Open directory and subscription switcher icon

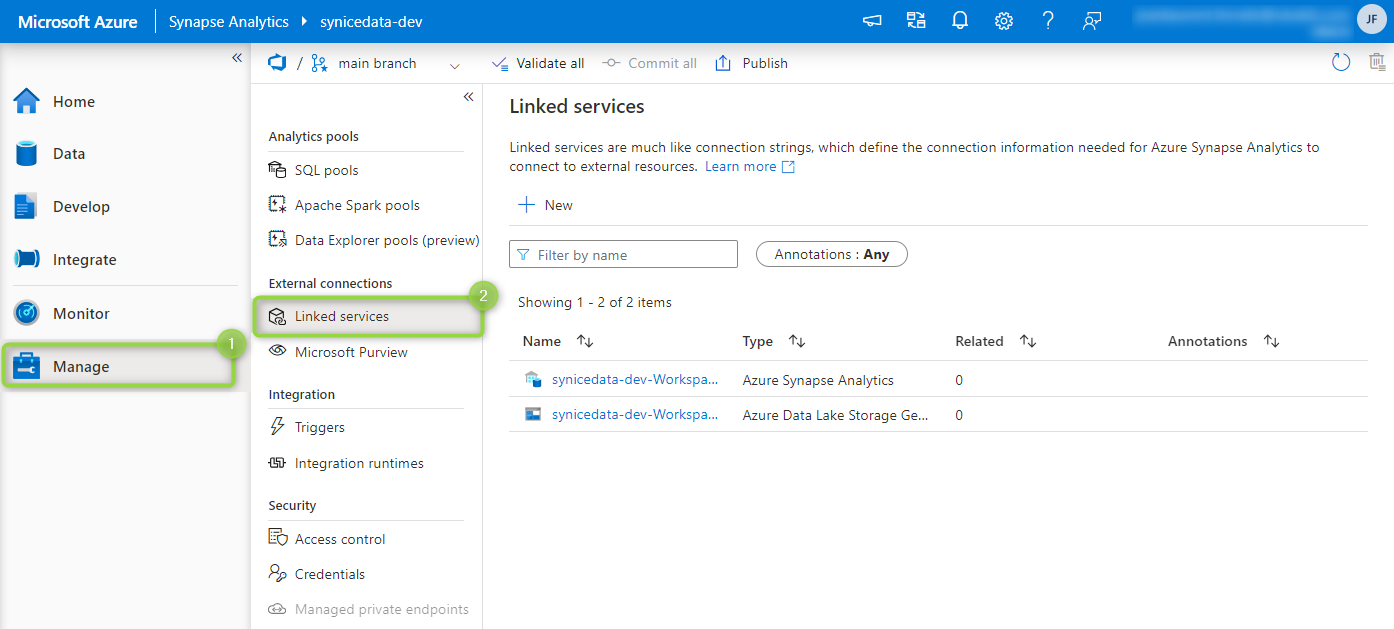click(916, 21)
